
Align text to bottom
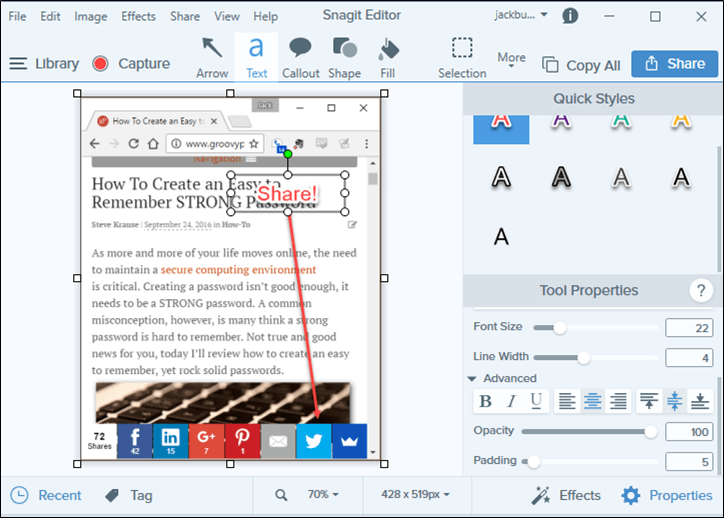click(x=700, y=401)
